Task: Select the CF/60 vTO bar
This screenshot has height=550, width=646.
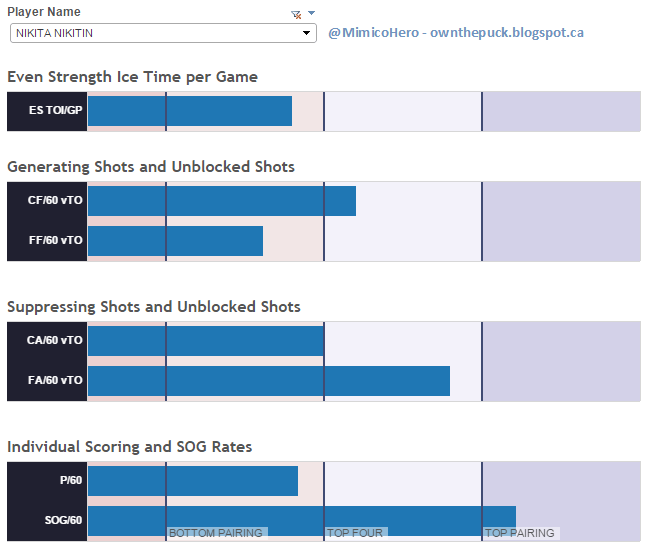Action: 222,201
